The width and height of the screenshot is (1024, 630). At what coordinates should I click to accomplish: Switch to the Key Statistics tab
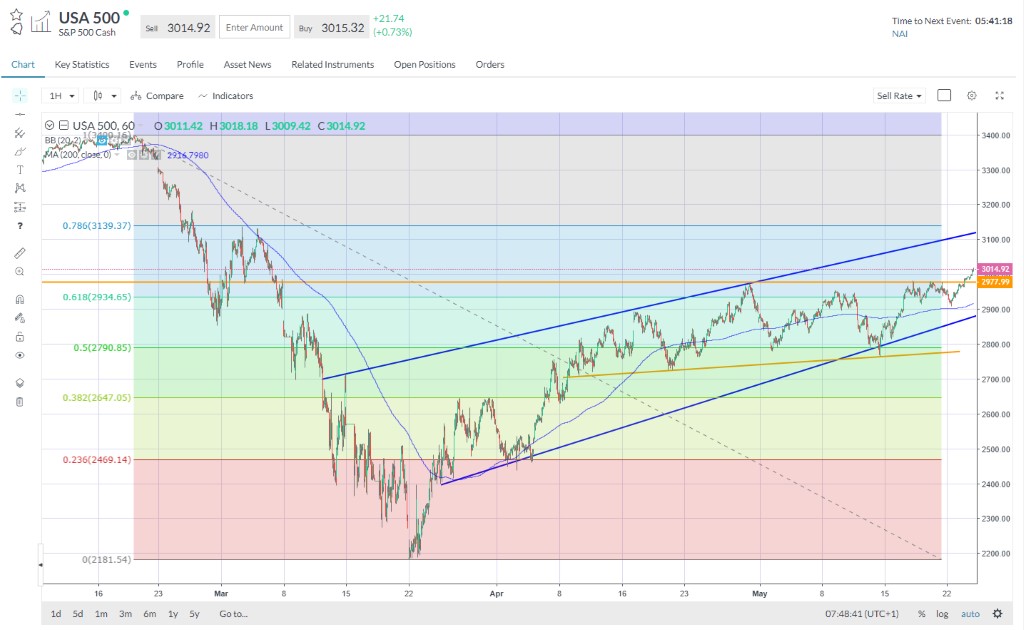point(82,65)
